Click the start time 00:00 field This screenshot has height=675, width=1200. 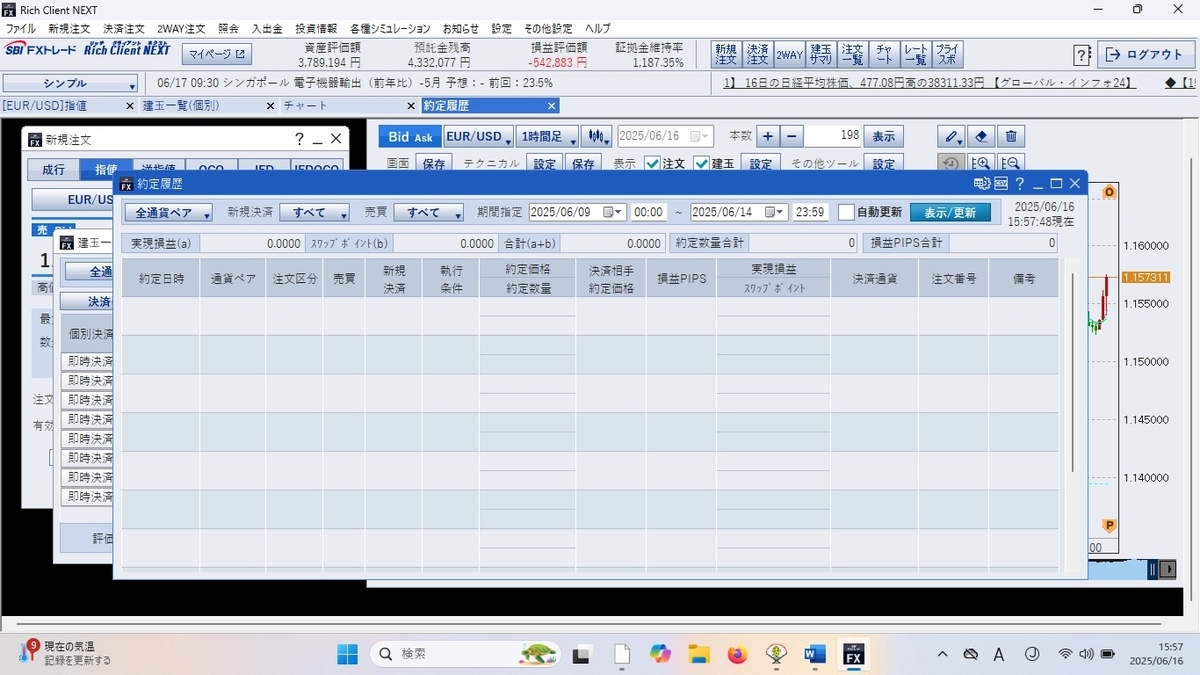click(x=649, y=213)
